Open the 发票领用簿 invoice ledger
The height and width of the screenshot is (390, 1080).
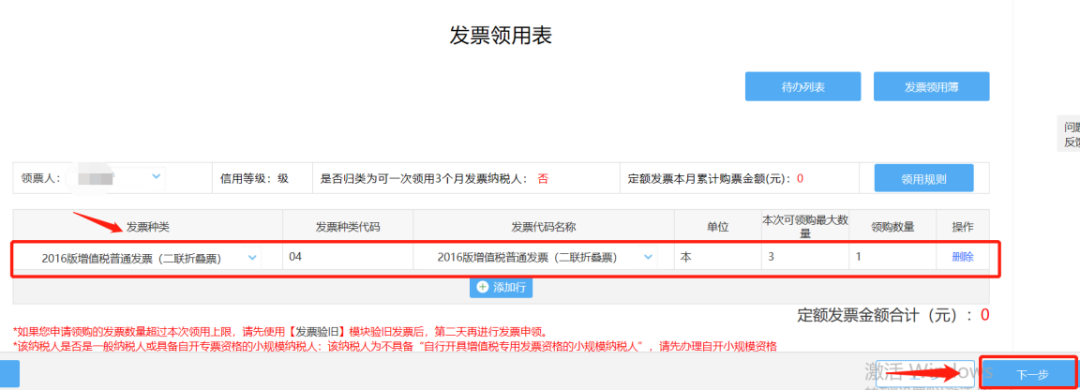click(x=931, y=87)
